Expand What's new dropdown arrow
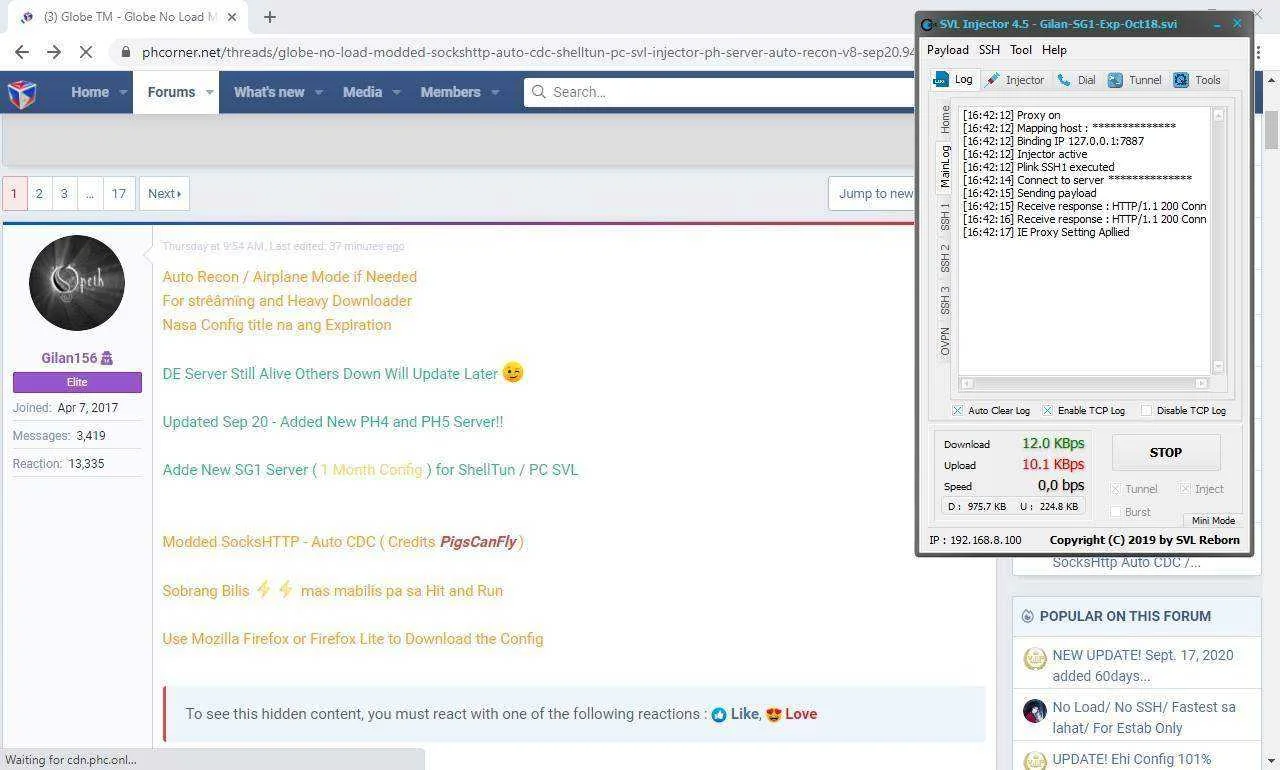This screenshot has height=770, width=1280. coord(319,92)
